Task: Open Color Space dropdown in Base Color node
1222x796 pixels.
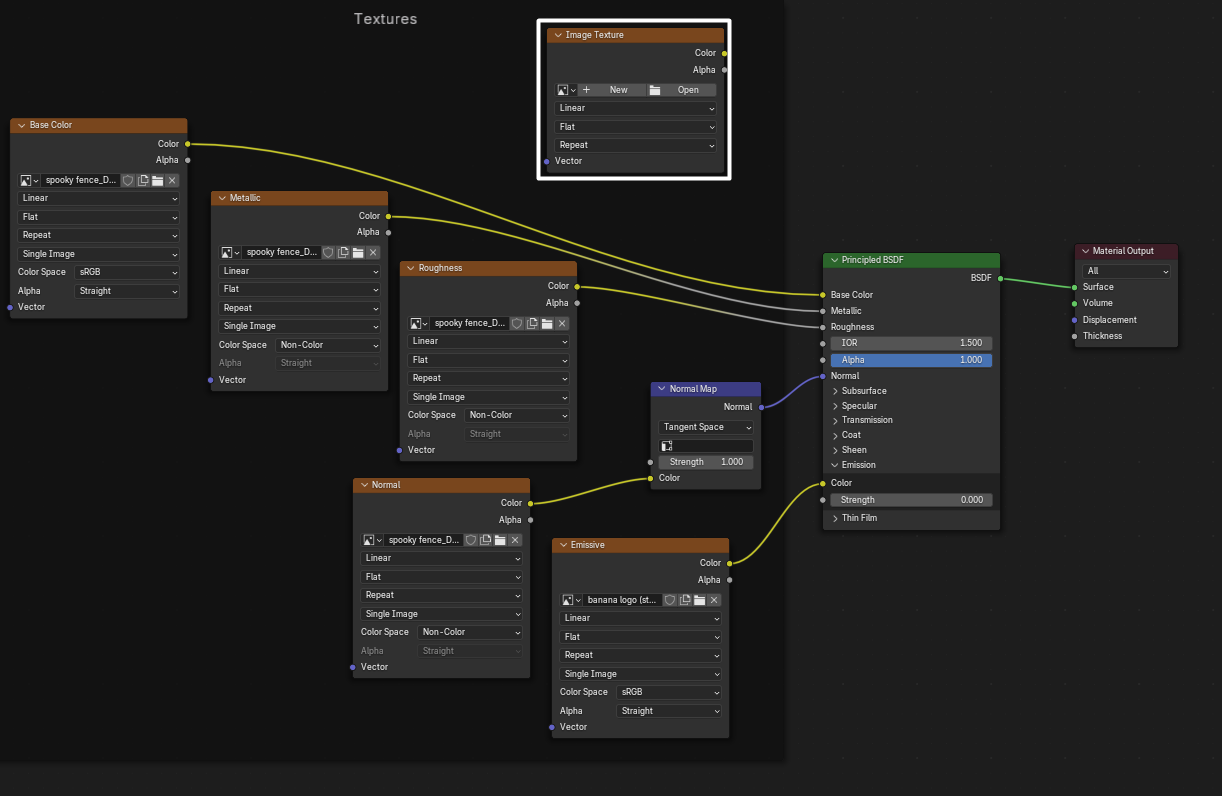Action: click(x=127, y=272)
